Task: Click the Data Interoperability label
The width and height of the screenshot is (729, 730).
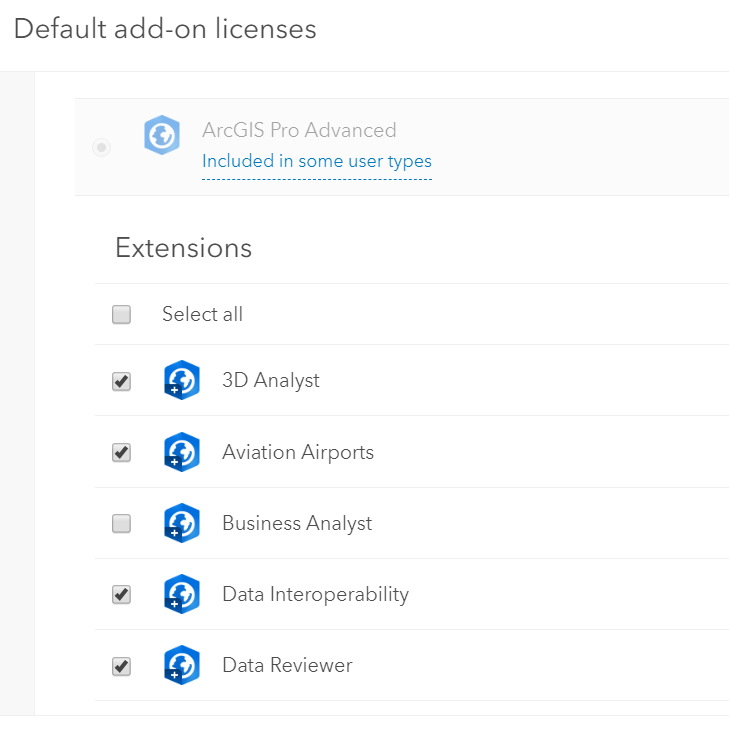Action: pos(316,595)
